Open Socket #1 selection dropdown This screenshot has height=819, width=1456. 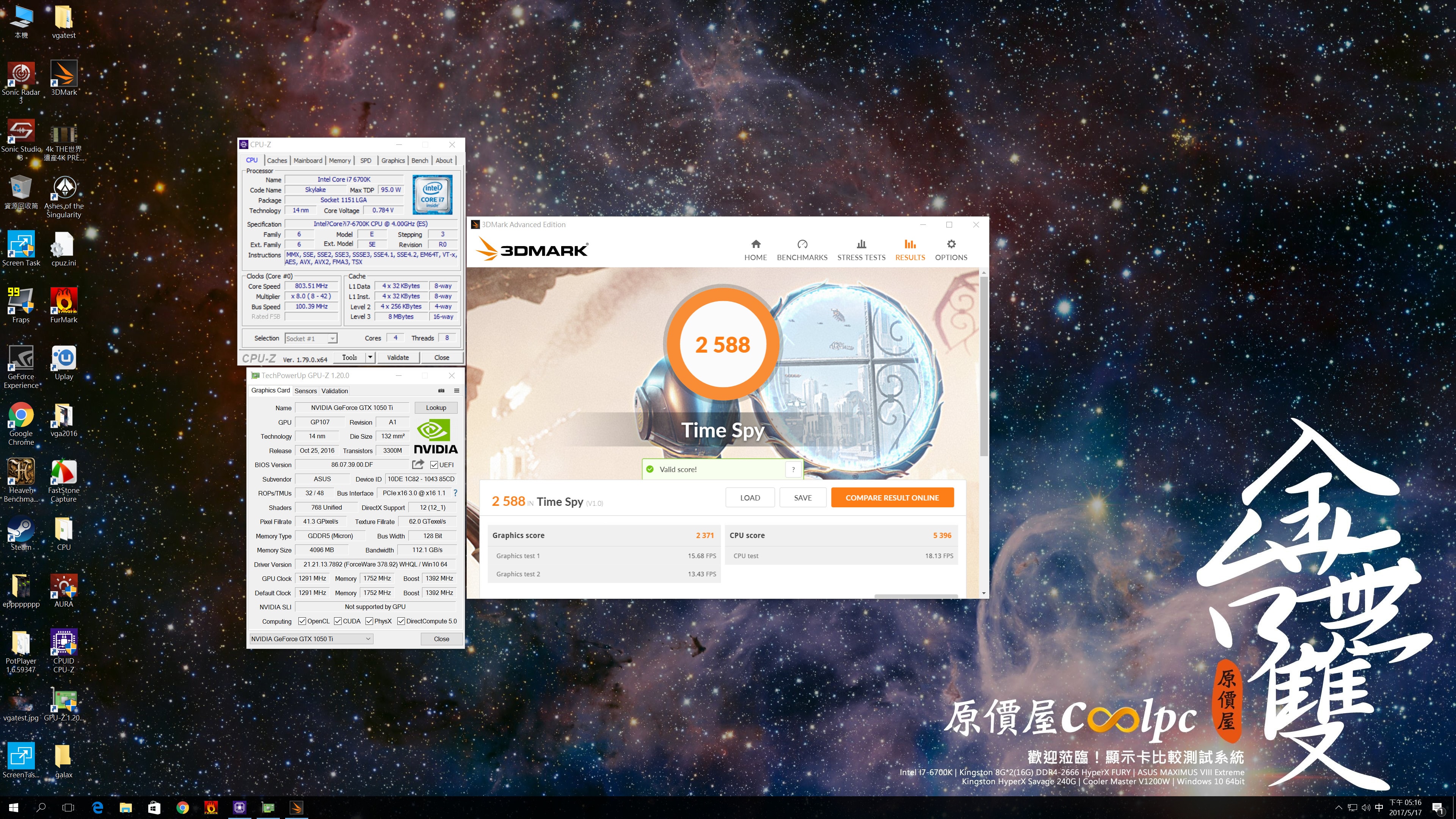point(333,339)
